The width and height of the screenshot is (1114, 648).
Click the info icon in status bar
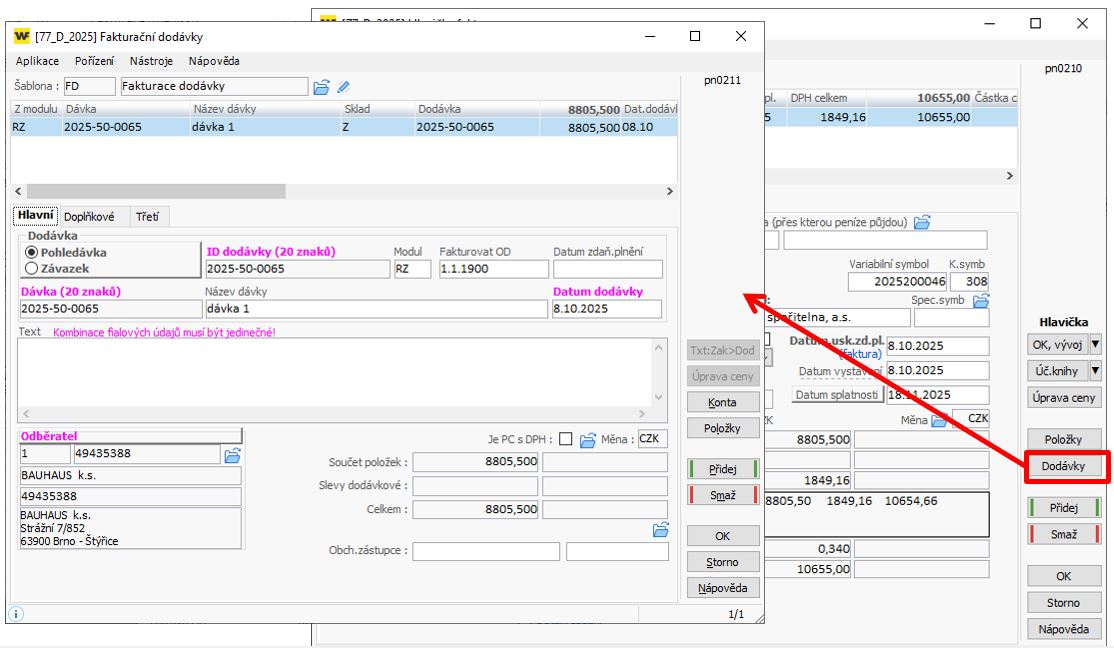click(x=17, y=614)
